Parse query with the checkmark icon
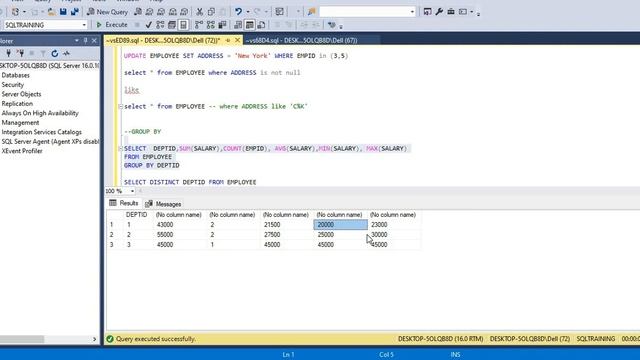Screen dimensions: 640x360 click(x=149, y=25)
